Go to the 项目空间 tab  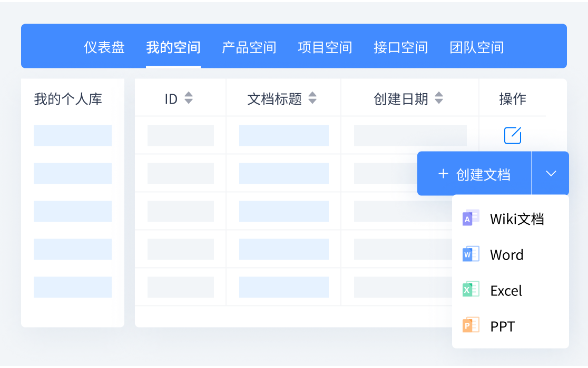tap(325, 47)
